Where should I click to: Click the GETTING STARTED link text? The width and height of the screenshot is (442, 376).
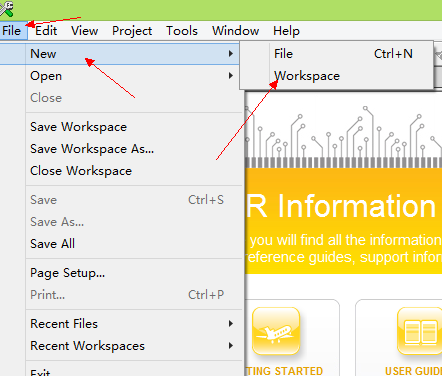click(x=285, y=371)
